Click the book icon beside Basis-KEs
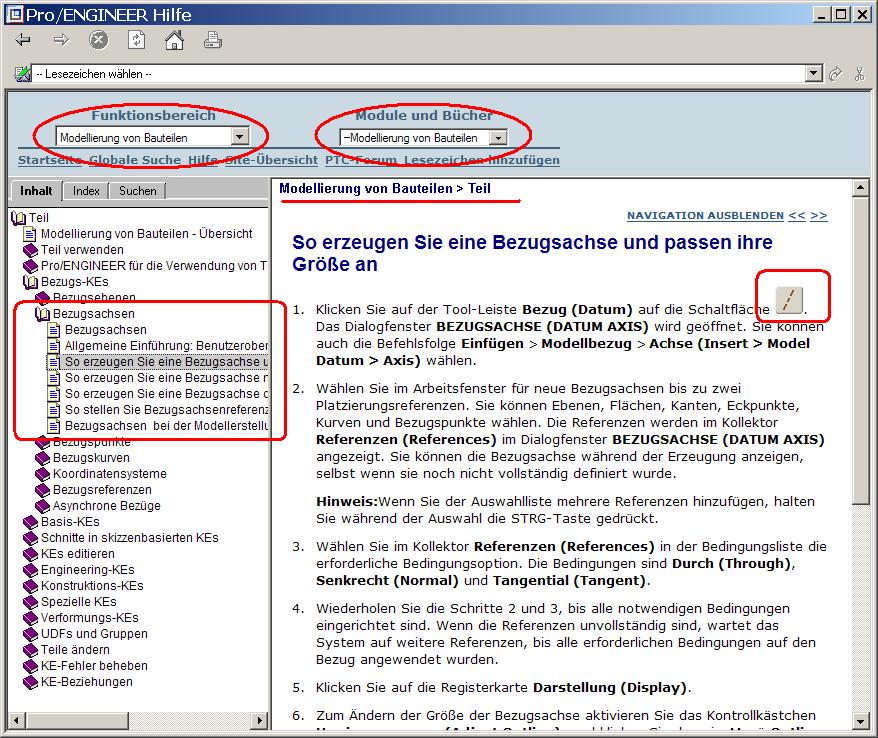 click(x=30, y=522)
